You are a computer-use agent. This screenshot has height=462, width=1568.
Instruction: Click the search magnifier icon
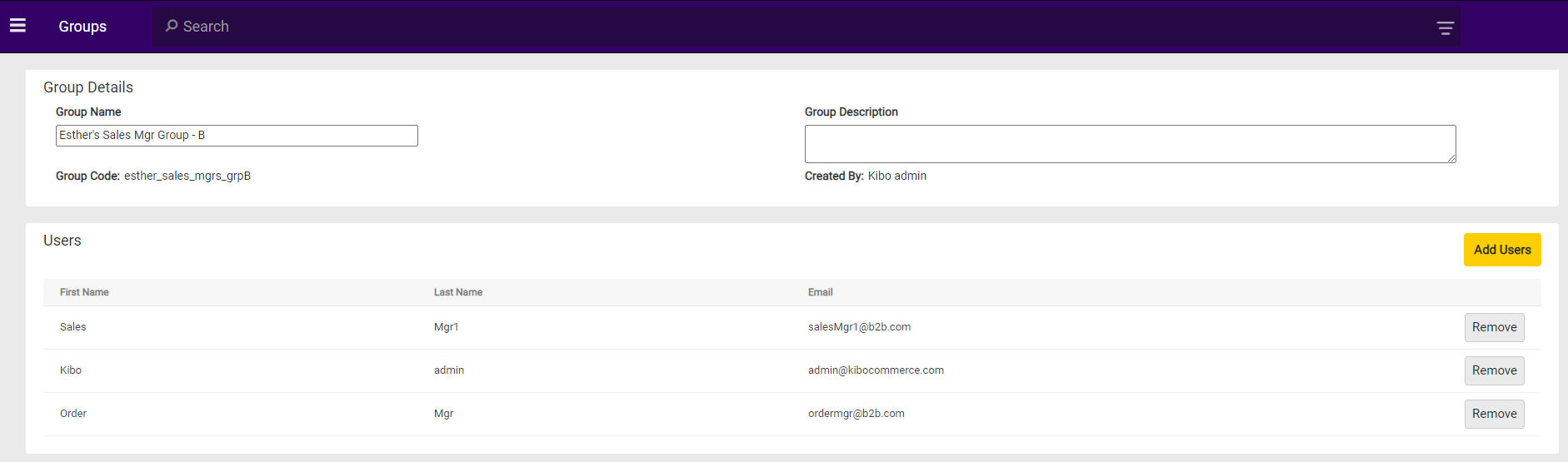pos(172,26)
